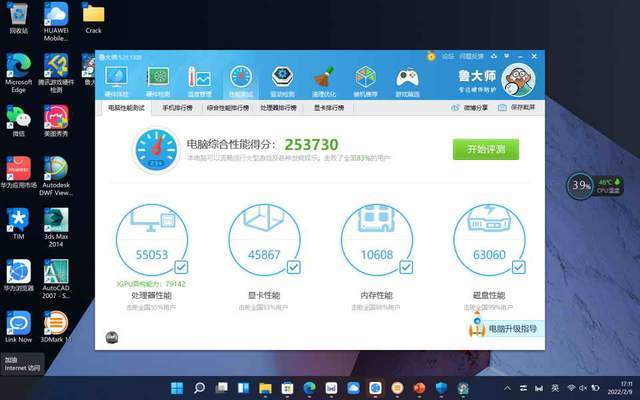Switch to 显卡排行榜 tab
Viewport: 640px width, 400px height.
[329, 108]
